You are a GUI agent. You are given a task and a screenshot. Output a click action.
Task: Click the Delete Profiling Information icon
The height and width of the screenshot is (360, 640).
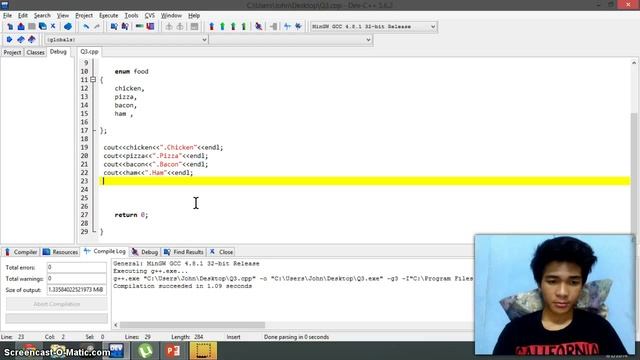tap(298, 27)
